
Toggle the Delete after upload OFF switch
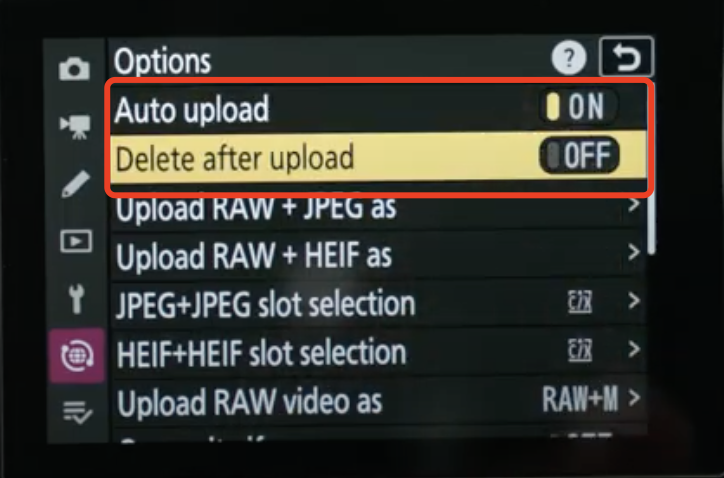click(x=579, y=155)
